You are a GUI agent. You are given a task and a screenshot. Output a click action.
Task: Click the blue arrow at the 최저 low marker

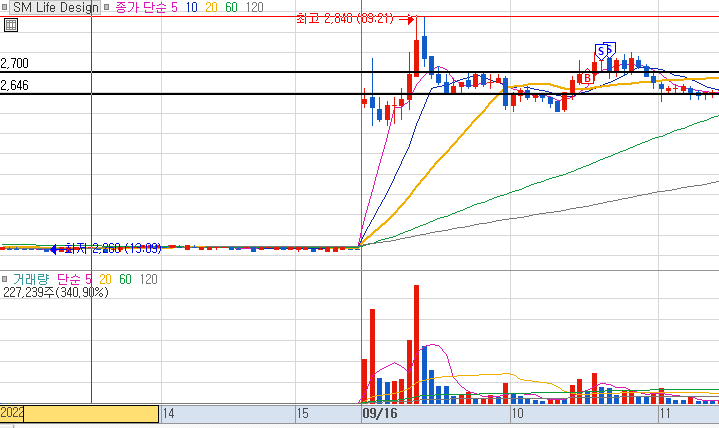pyautogui.click(x=54, y=249)
